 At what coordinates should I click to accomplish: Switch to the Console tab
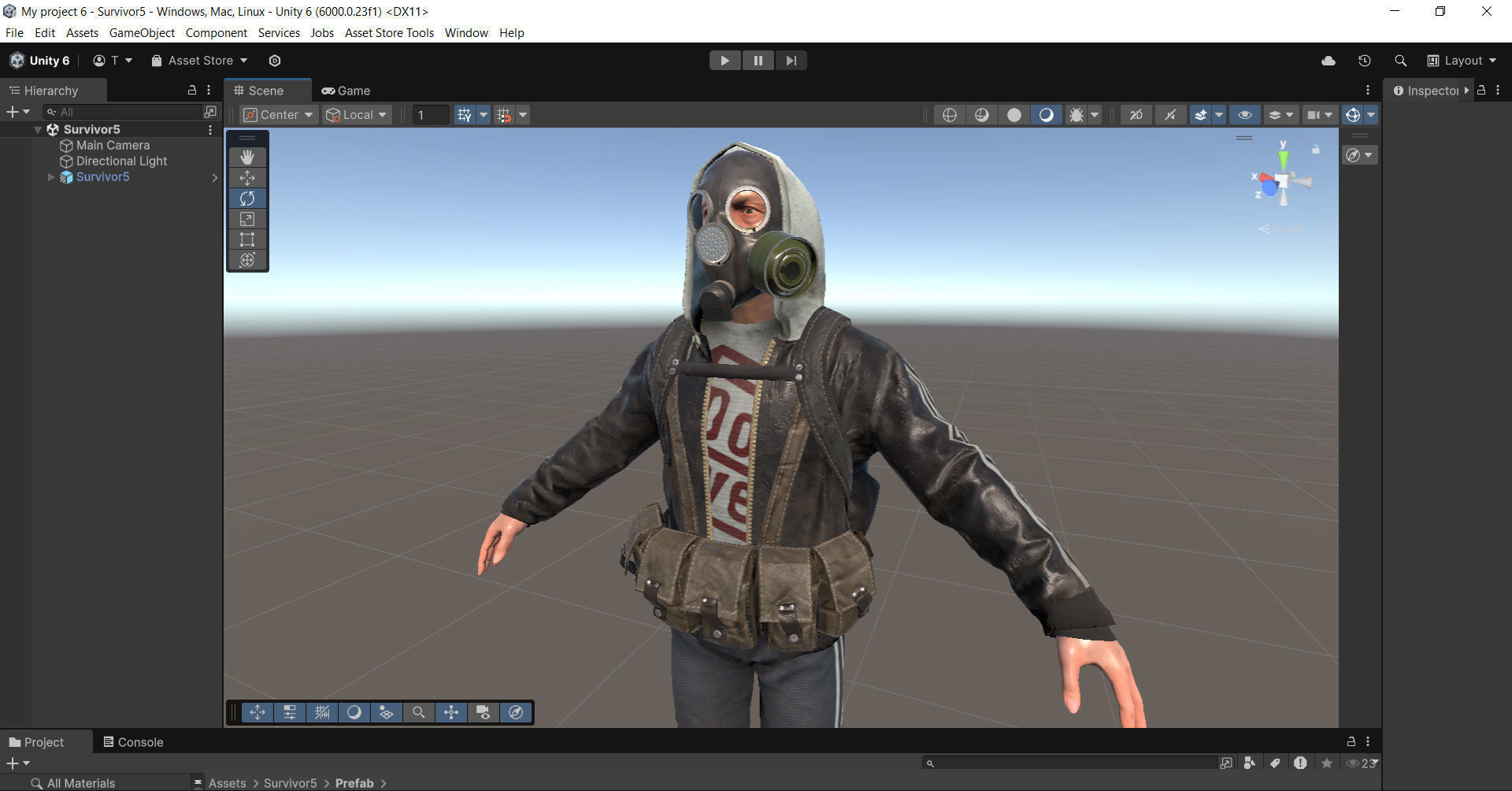click(133, 741)
